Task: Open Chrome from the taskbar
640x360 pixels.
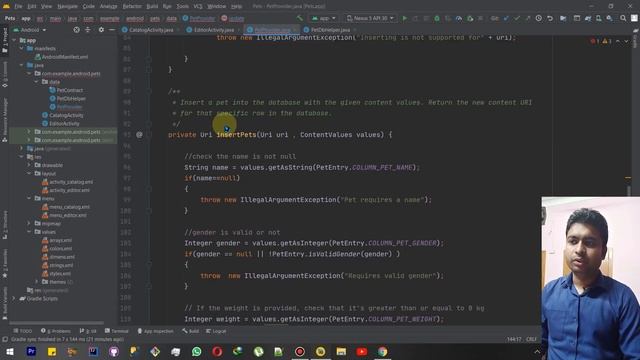Action: pyautogui.click(x=382, y=351)
